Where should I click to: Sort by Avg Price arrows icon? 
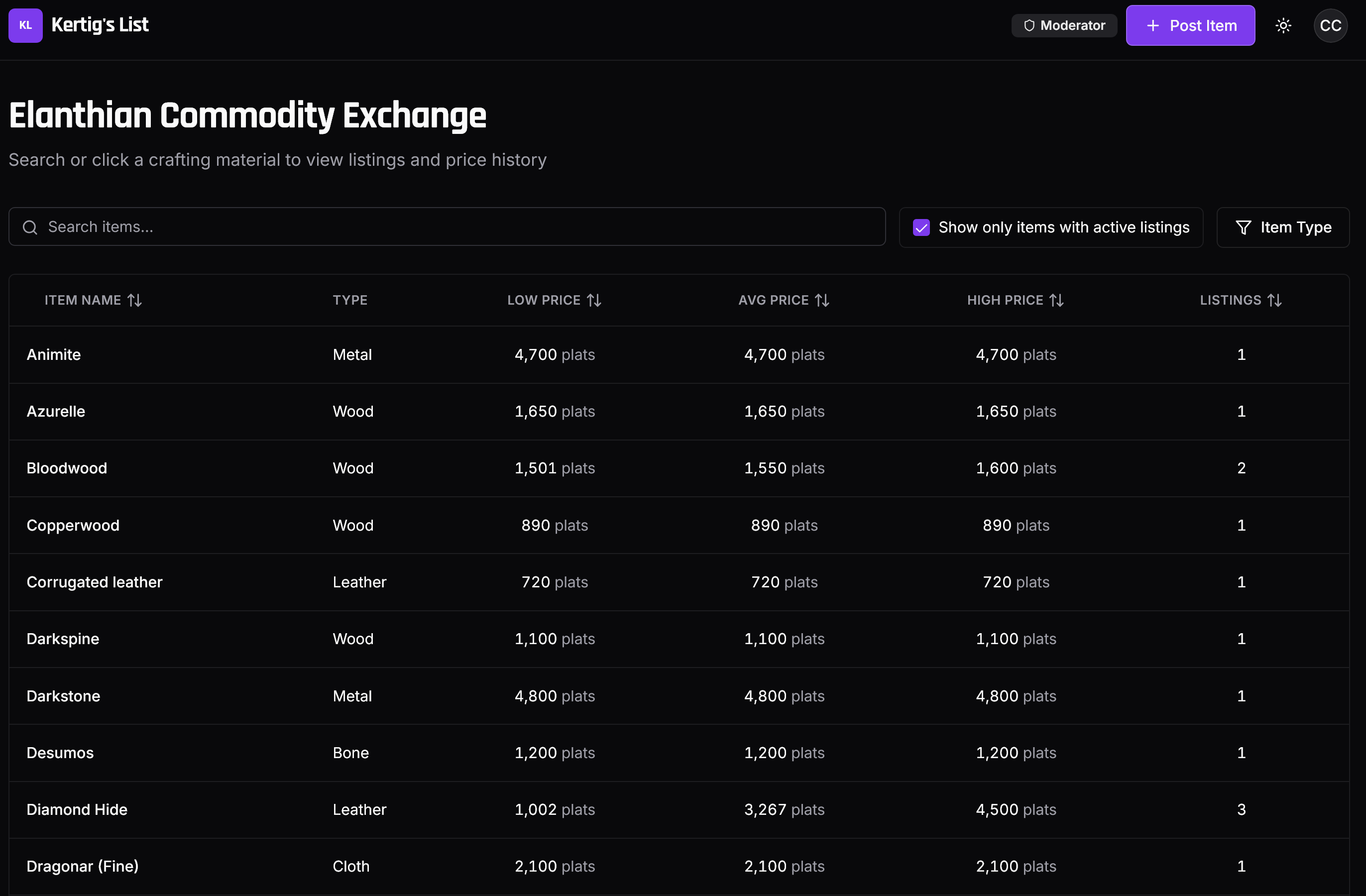pos(822,300)
